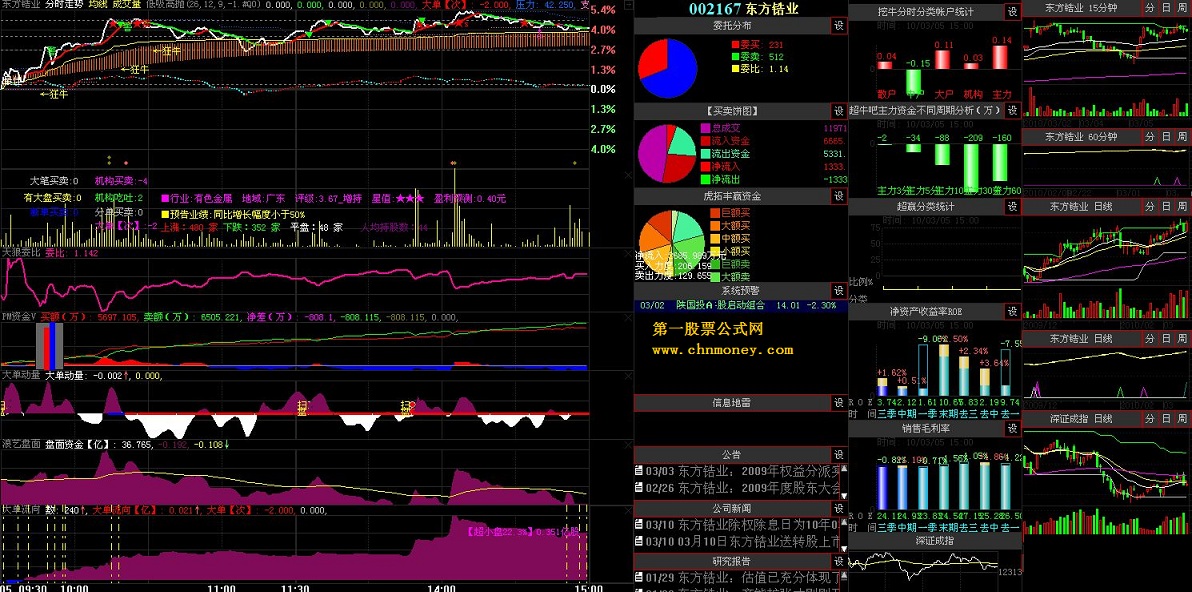
Task: Open settings 设 for 委托分布 panel
Action: tap(839, 26)
